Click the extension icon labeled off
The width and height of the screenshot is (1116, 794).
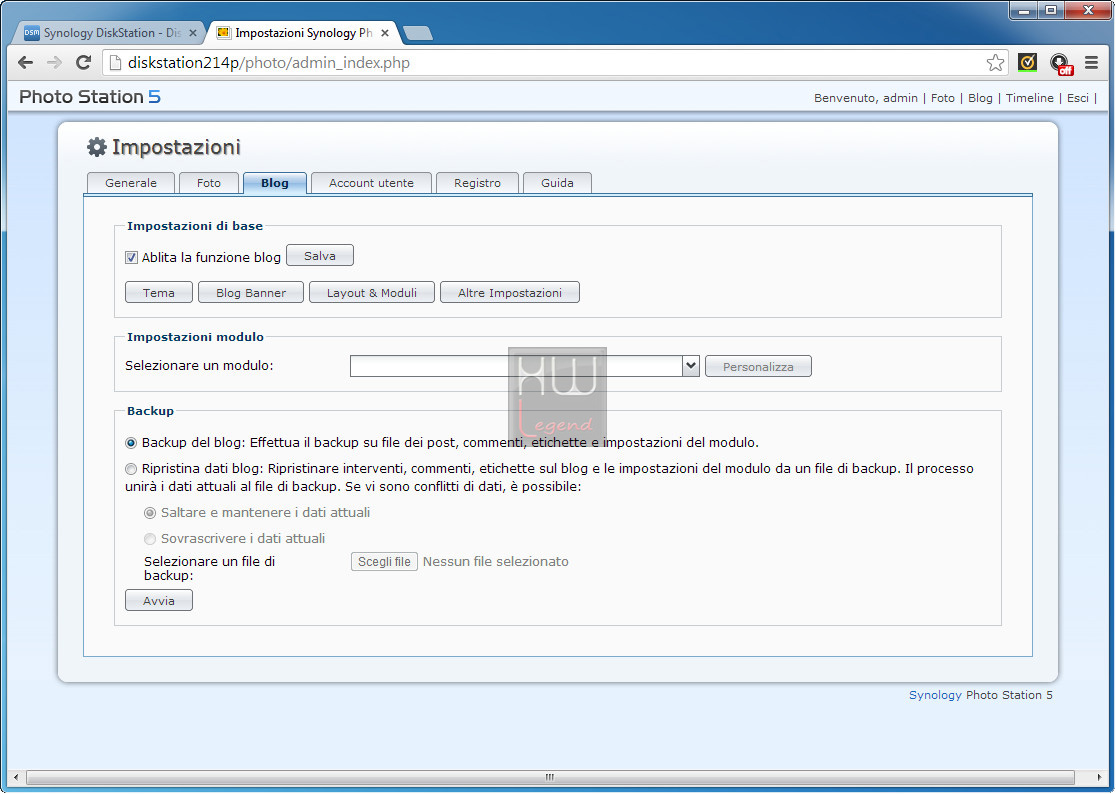pyautogui.click(x=1060, y=63)
